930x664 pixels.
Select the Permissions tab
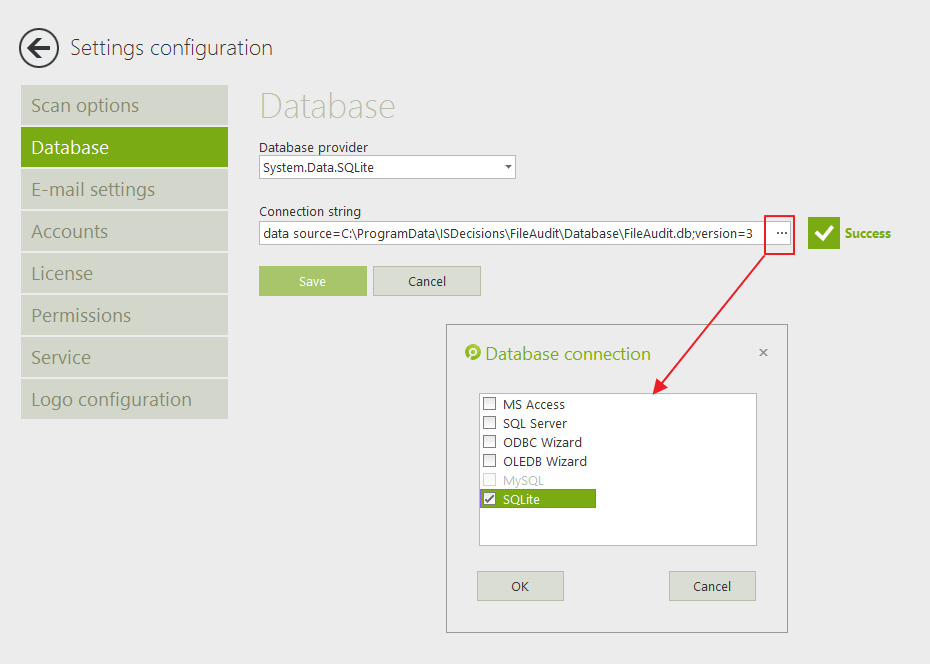tap(124, 315)
